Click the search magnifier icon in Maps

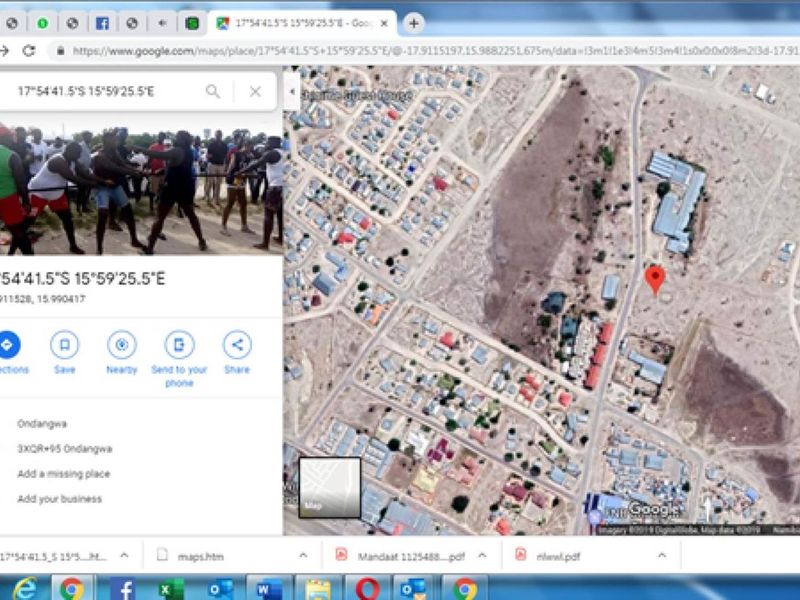[x=213, y=91]
